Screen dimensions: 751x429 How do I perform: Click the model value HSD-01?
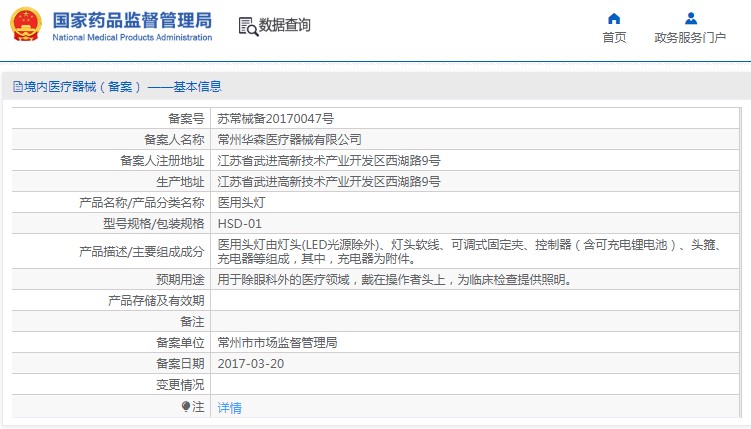pyautogui.click(x=239, y=223)
